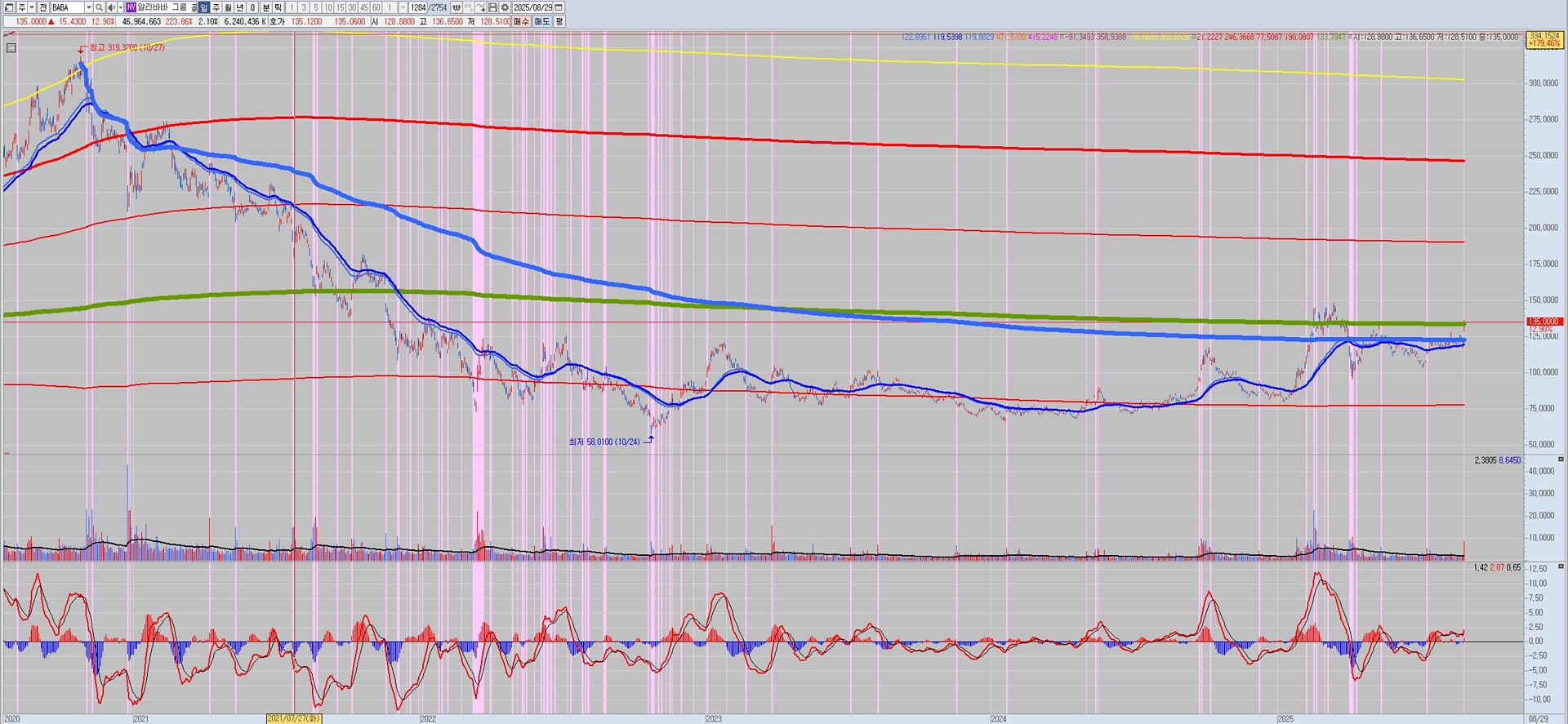
Task: Select the Q quarterly period button
Action: pyautogui.click(x=252, y=7)
